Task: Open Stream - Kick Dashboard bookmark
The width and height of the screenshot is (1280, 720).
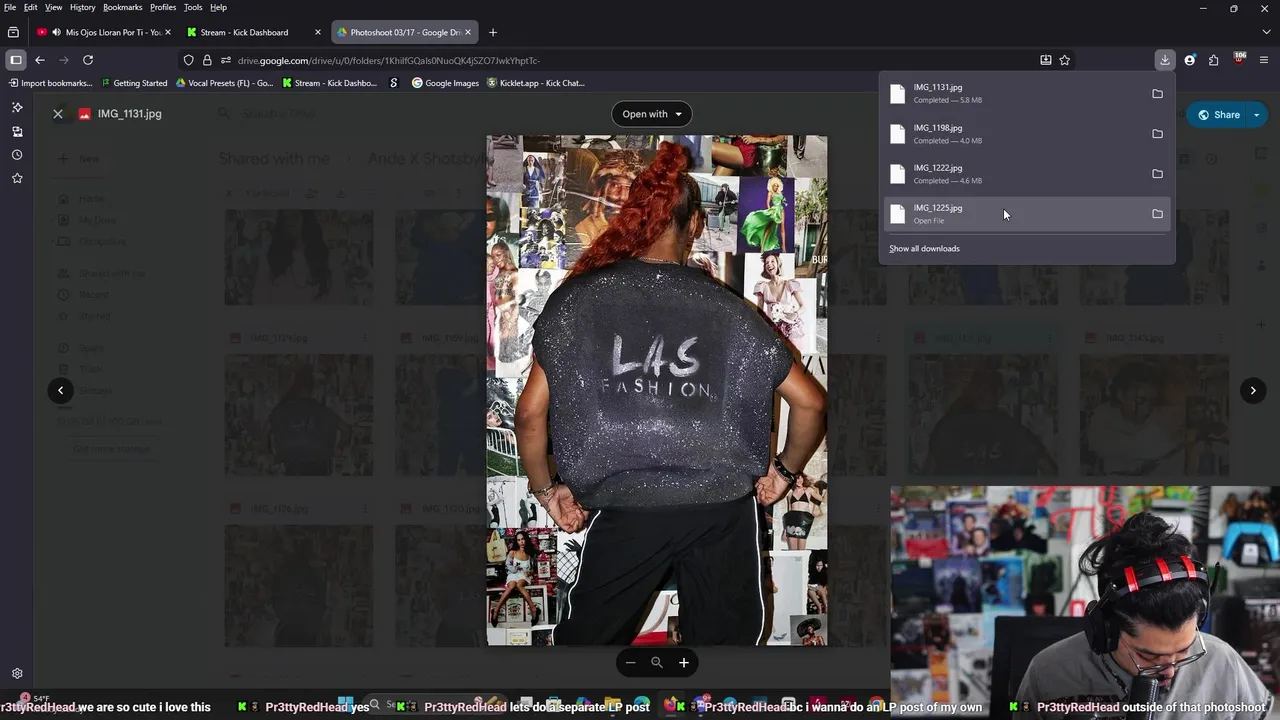Action: [x=330, y=83]
